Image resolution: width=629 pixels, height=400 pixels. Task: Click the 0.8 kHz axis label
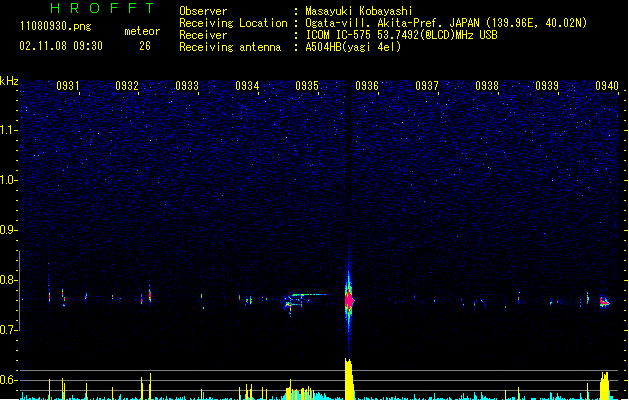(8, 280)
